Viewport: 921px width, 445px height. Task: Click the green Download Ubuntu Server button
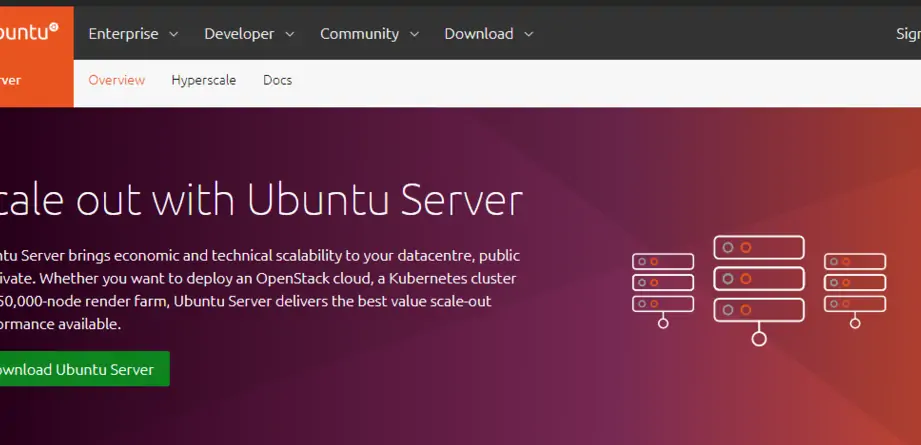[x=85, y=369]
